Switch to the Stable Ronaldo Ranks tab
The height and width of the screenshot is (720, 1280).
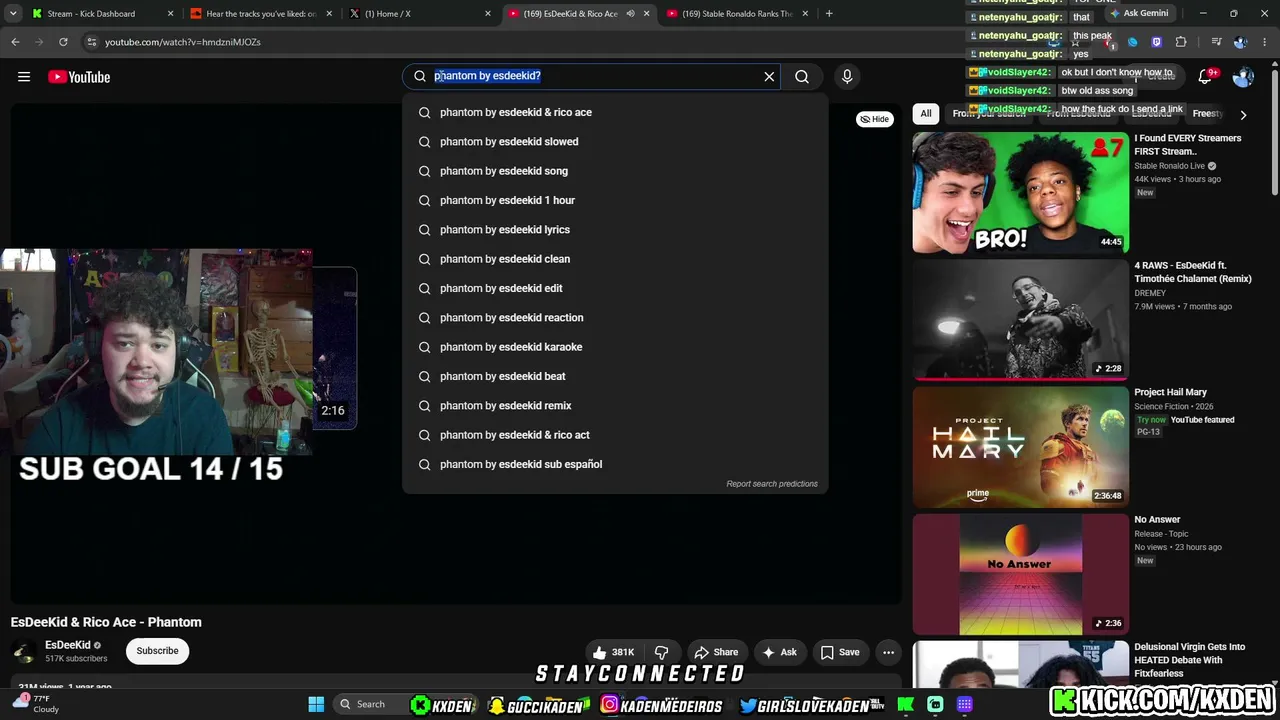[737, 14]
